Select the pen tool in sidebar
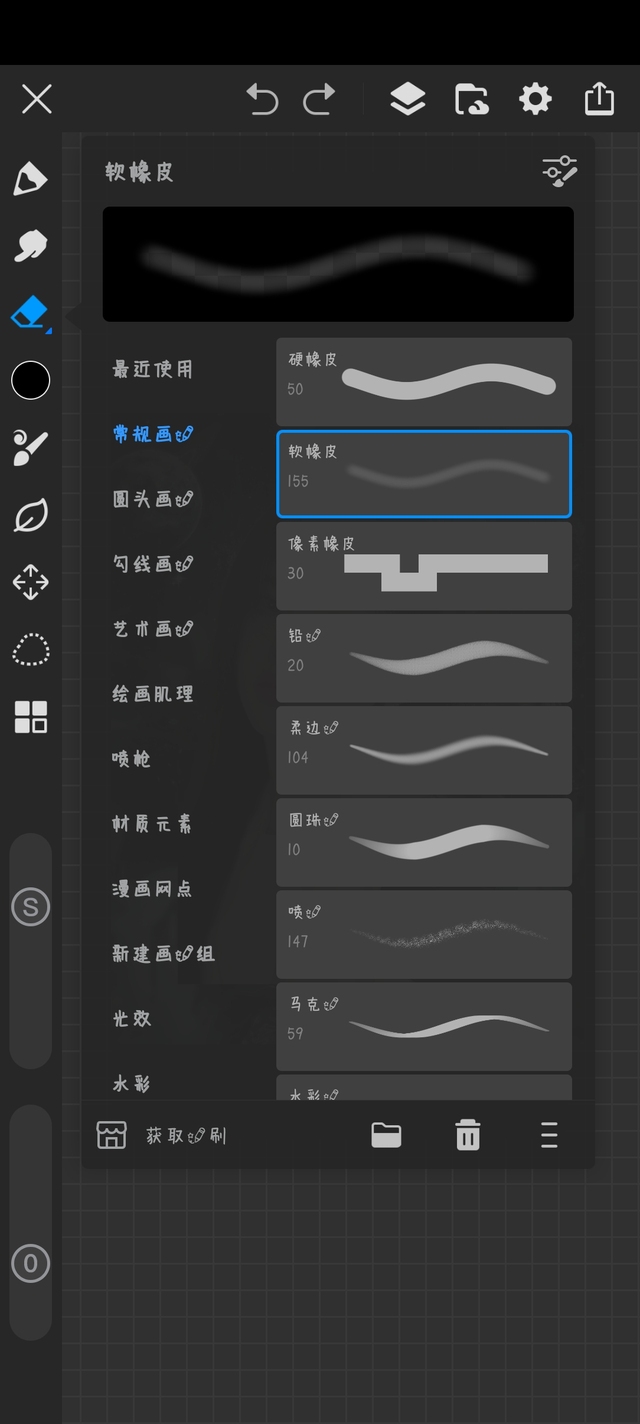 point(30,179)
